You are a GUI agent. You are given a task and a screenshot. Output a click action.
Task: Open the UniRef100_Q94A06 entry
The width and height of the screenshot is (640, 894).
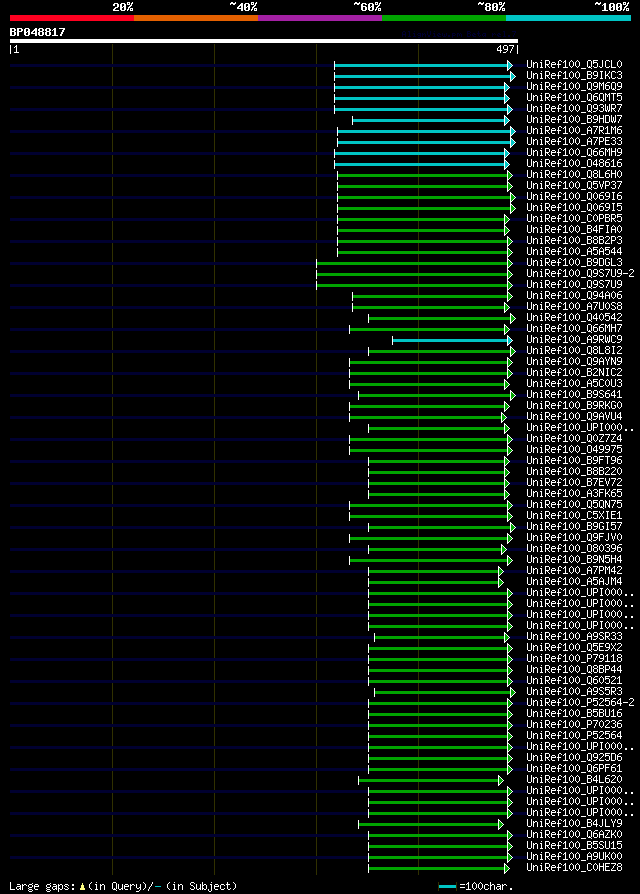click(574, 295)
